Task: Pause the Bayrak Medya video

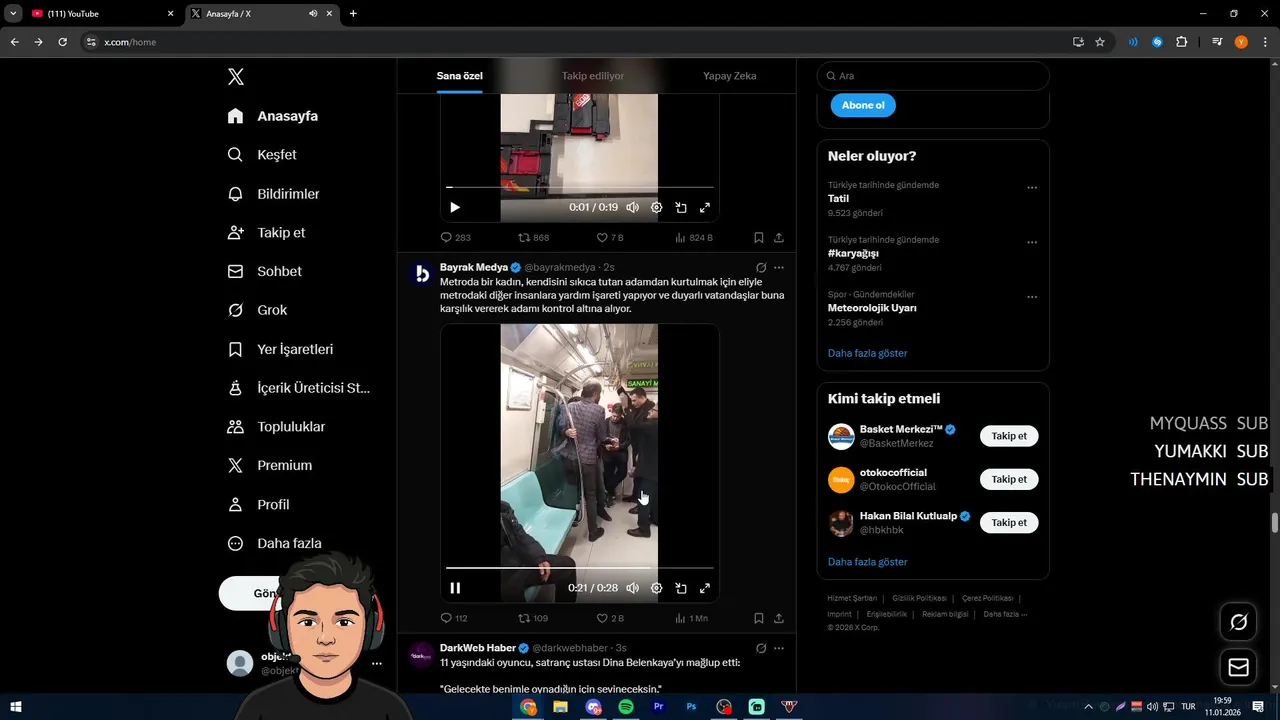Action: [455, 589]
